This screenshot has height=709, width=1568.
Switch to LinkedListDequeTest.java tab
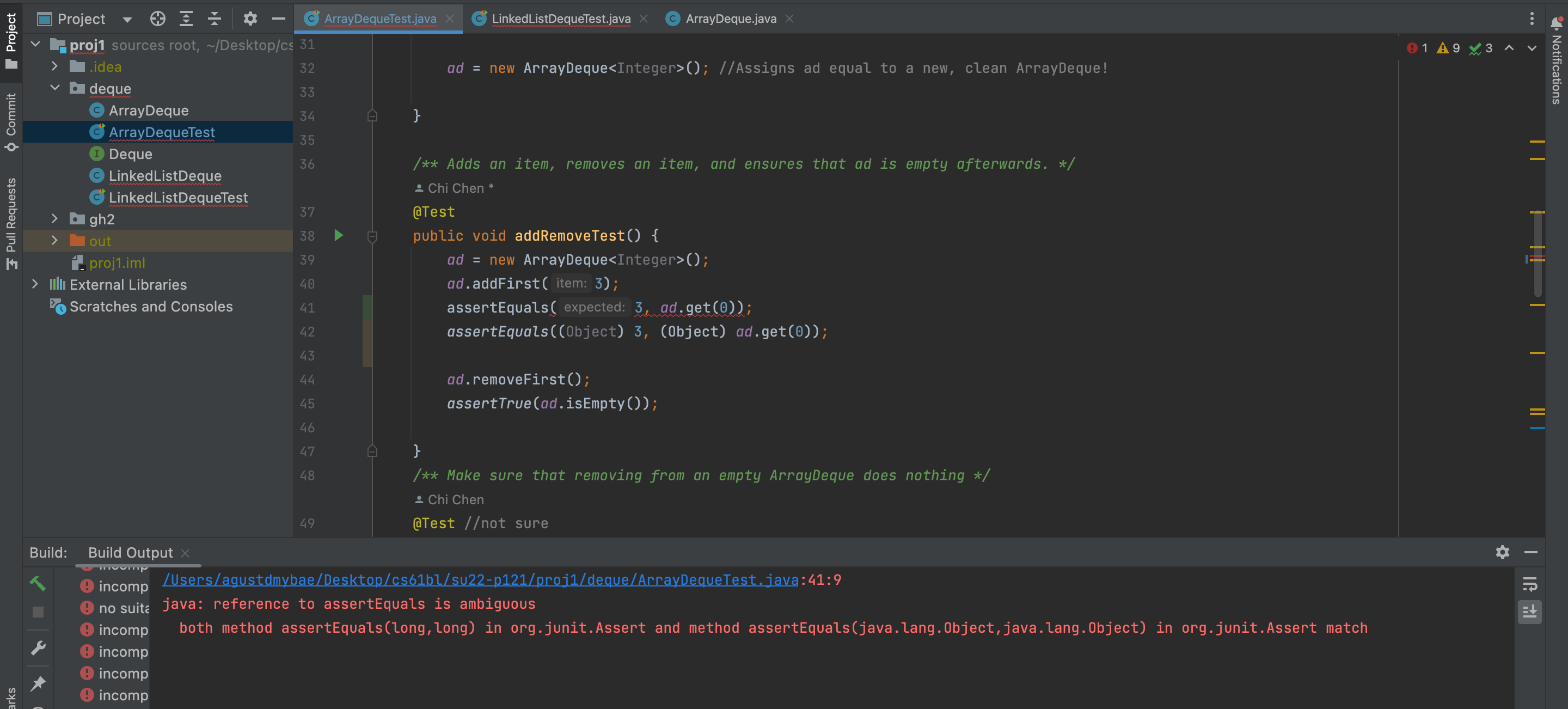[x=560, y=19]
